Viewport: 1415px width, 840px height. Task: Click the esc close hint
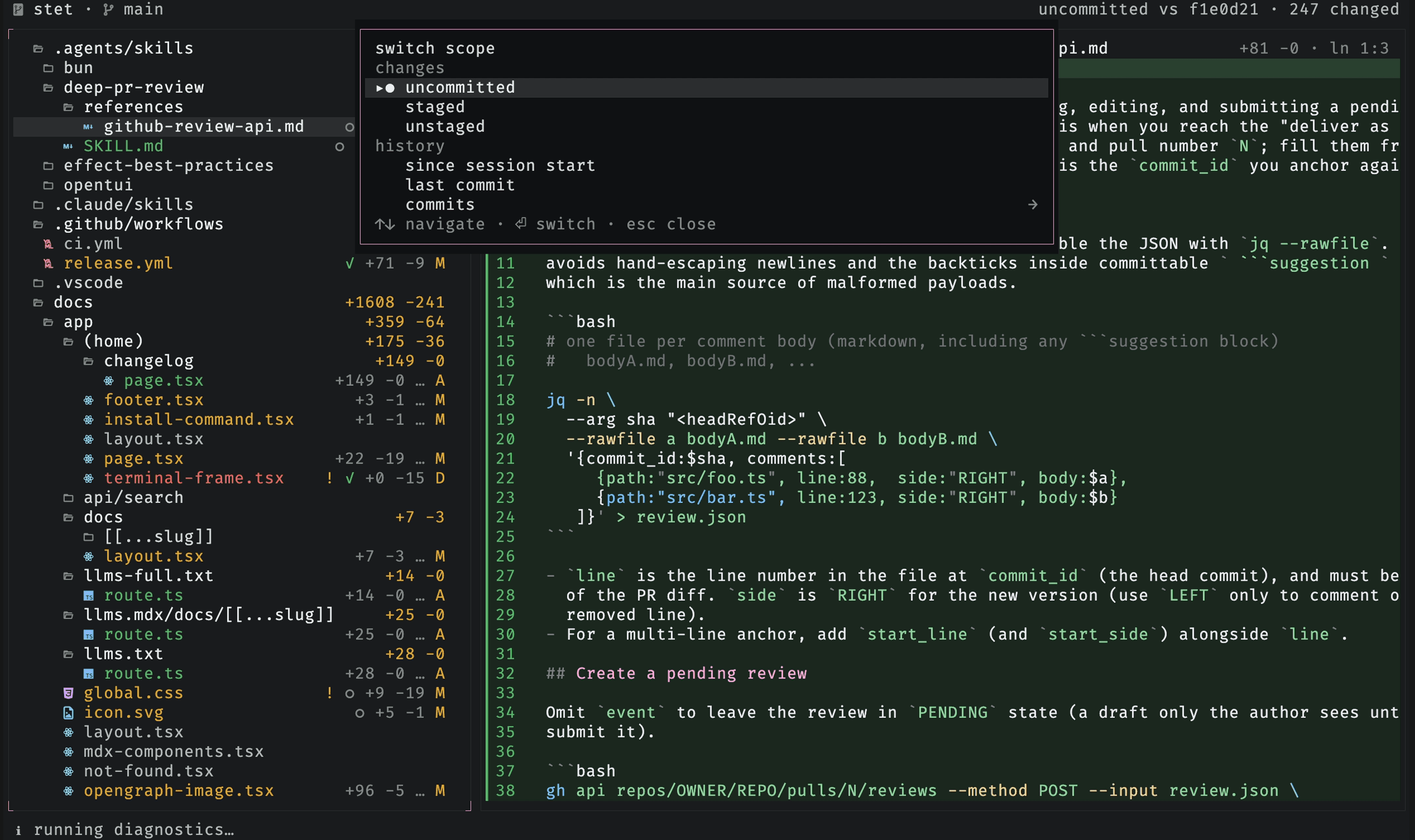coord(670,225)
